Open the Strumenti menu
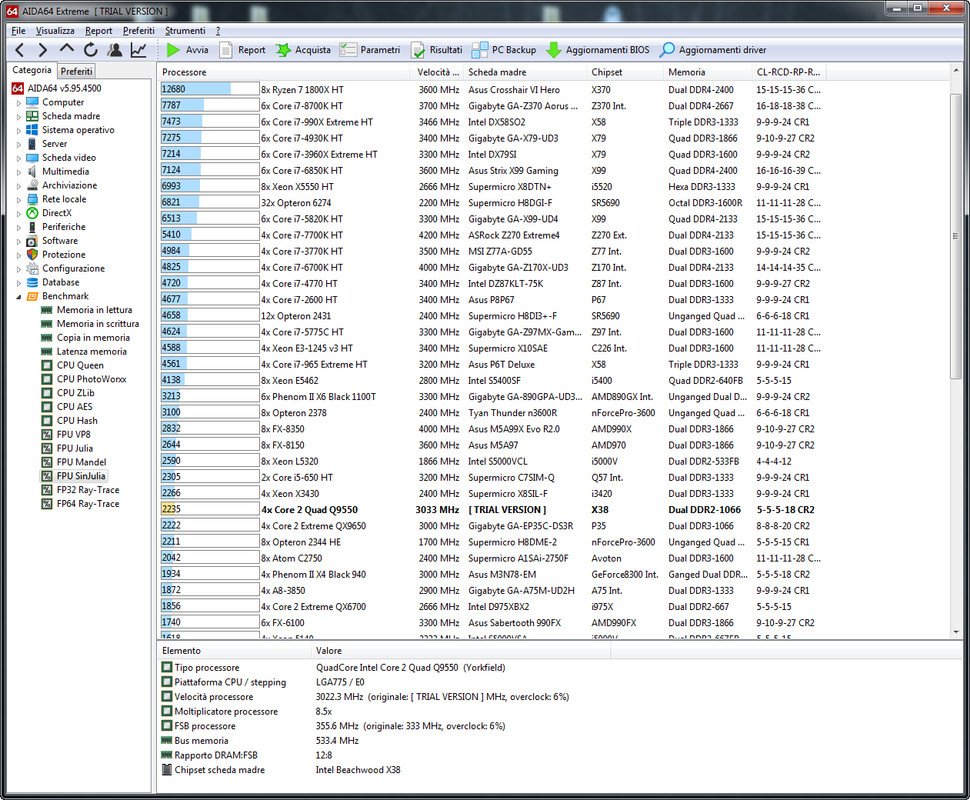Image resolution: width=970 pixels, height=800 pixels. (x=185, y=31)
